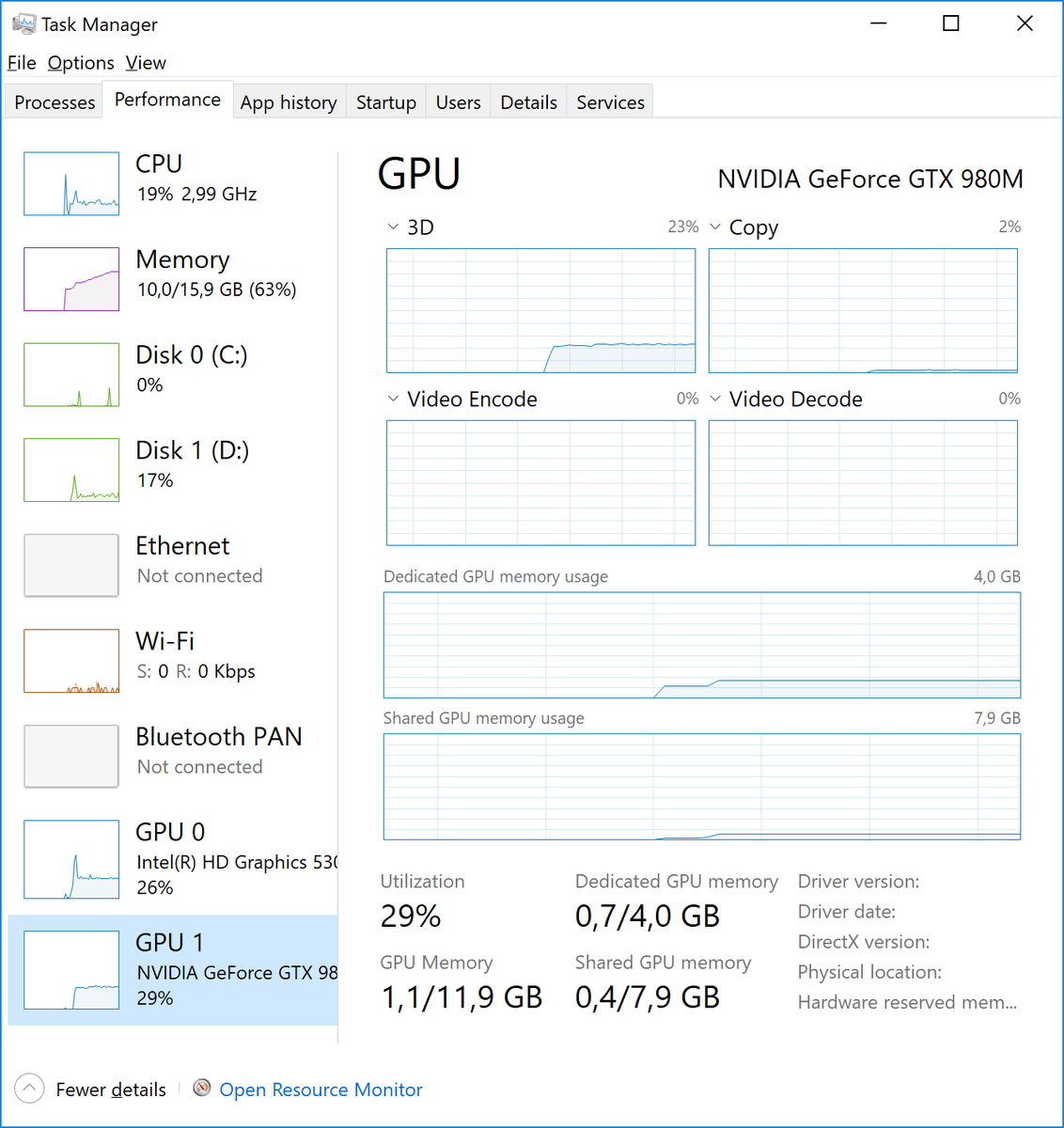Select the Ethernet blank thumbnail
The height and width of the screenshot is (1128, 1064).
[x=71, y=565]
